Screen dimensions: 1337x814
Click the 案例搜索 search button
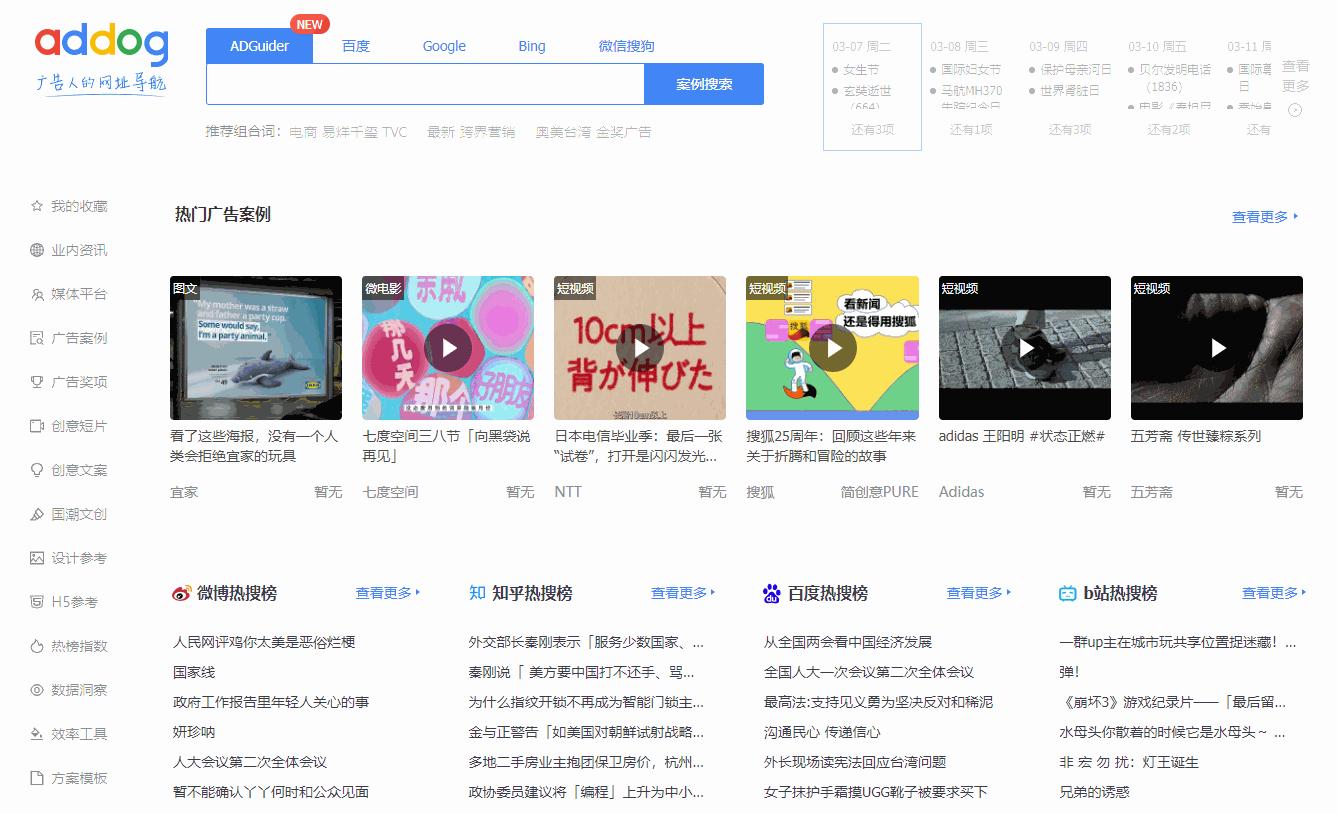[703, 84]
